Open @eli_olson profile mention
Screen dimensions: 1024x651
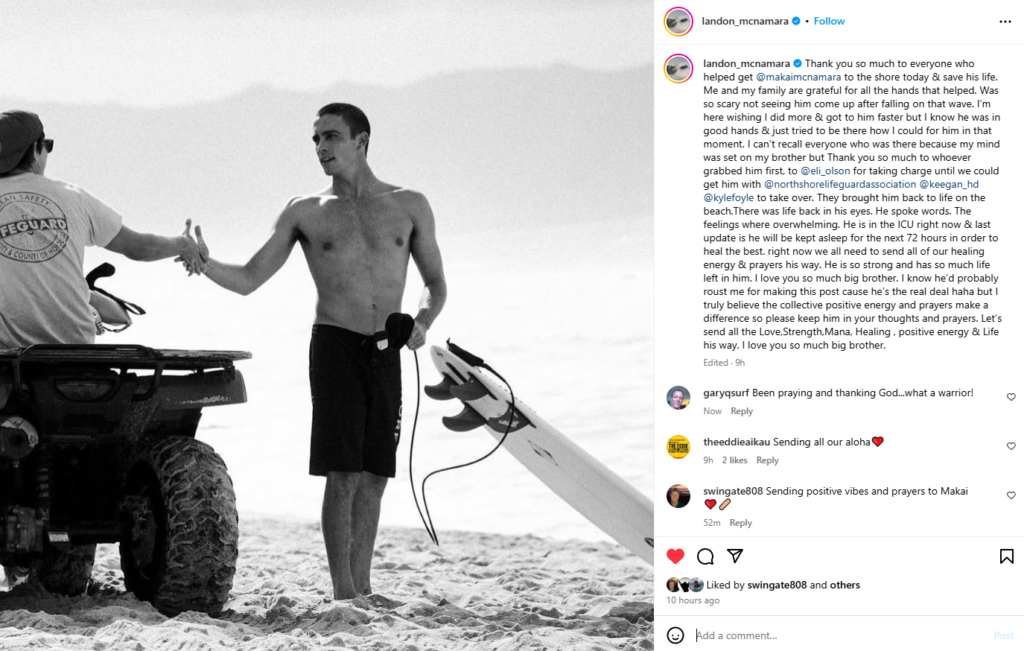pyautogui.click(x=825, y=171)
